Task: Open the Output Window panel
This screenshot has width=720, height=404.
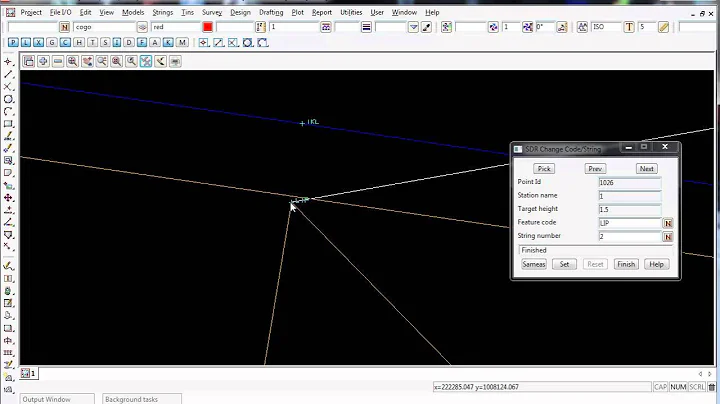Action: [57, 399]
